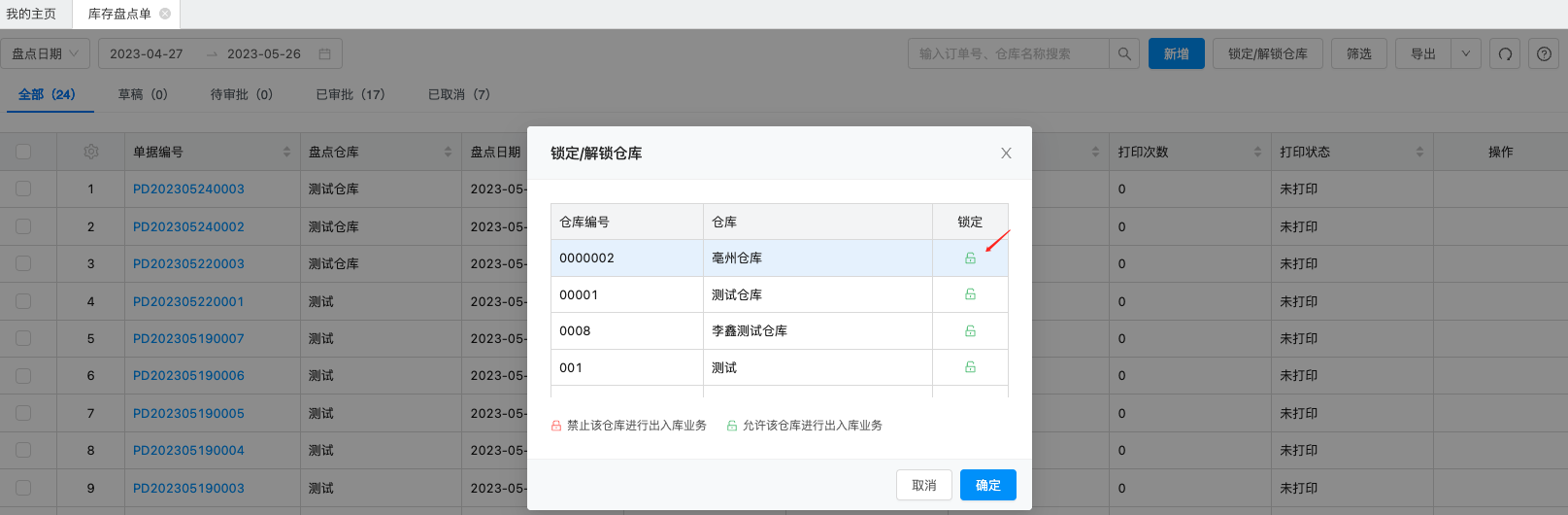Check the select-all header checkbox
Screen dimensions: 1568x515
tap(23, 152)
